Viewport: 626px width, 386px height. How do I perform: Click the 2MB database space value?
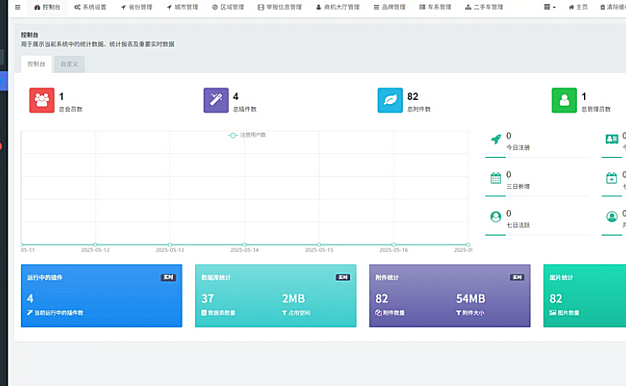(293, 299)
